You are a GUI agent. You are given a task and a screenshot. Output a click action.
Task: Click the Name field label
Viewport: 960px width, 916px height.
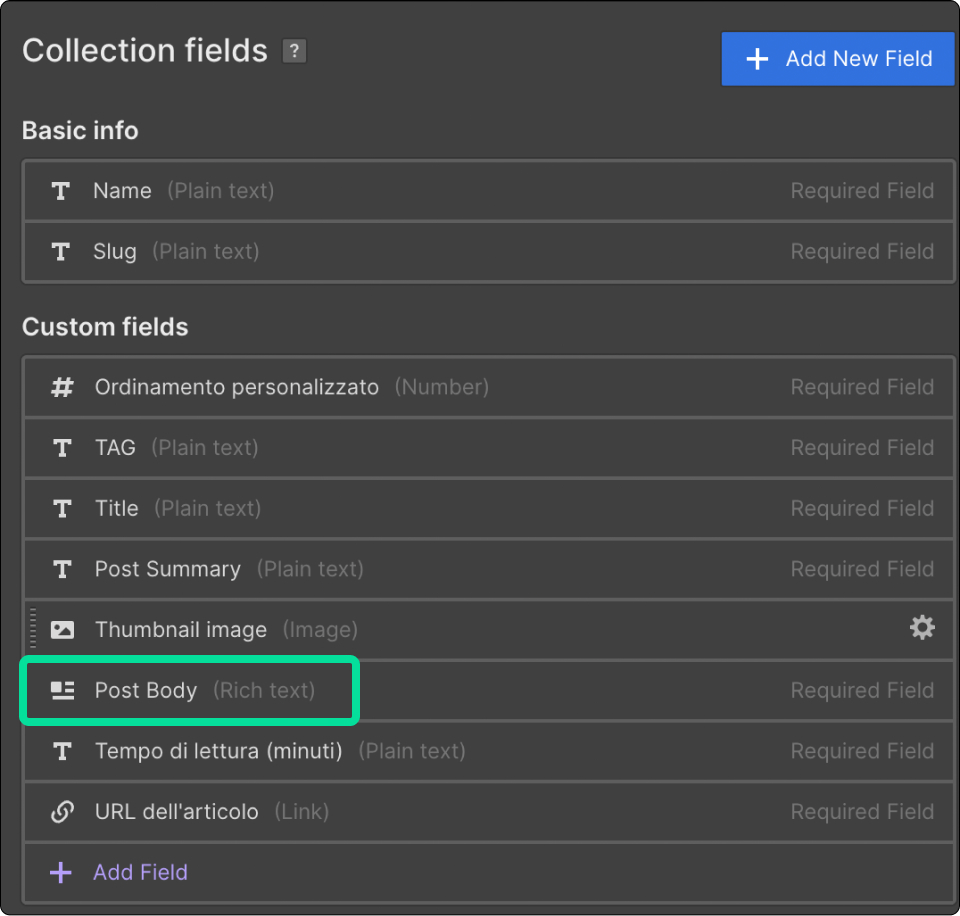(x=122, y=191)
